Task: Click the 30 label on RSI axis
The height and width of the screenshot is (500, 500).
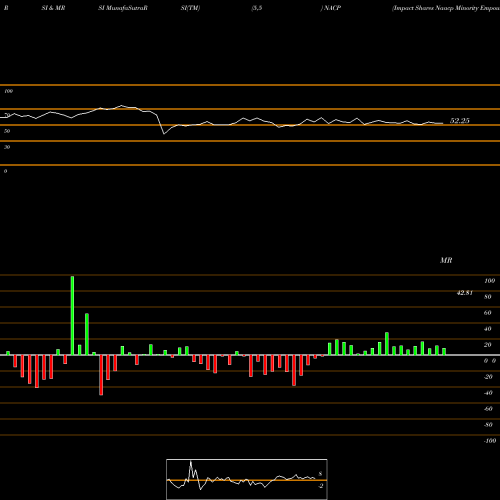Action: 7,147
